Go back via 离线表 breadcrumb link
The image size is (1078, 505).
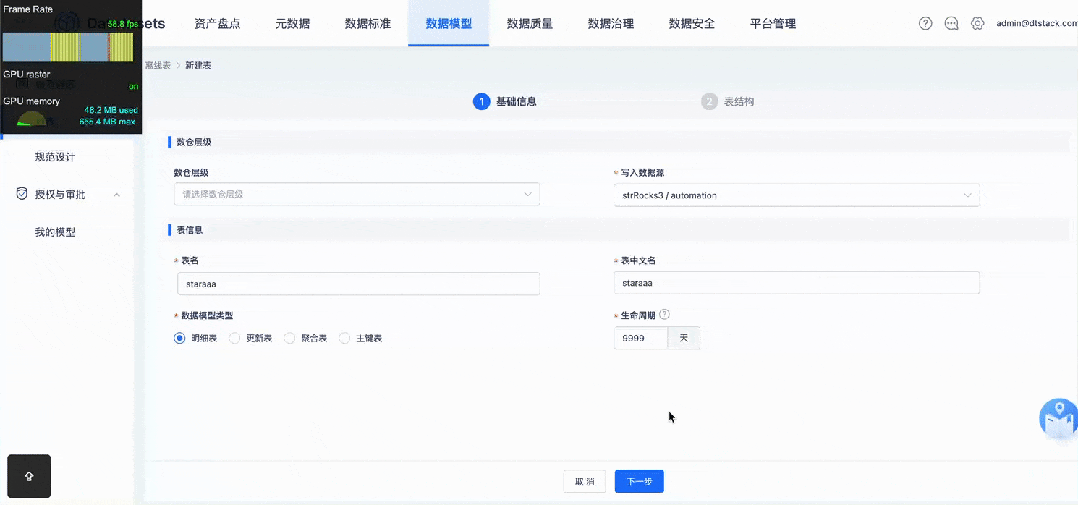click(157, 65)
